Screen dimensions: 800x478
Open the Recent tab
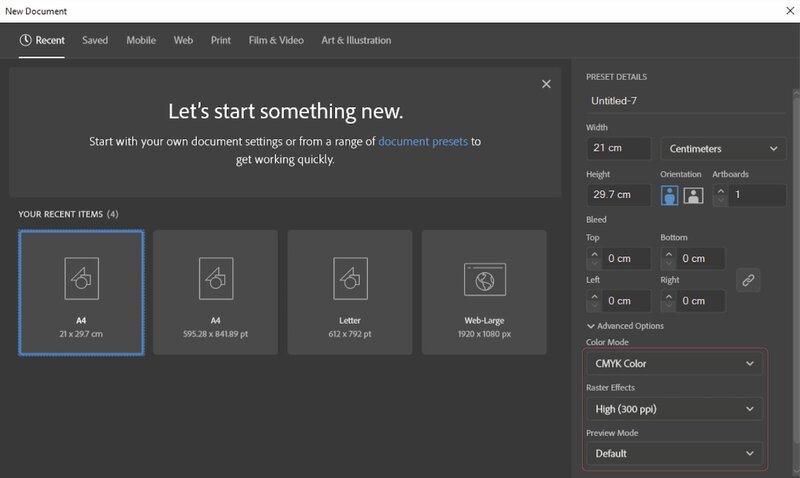pos(42,40)
